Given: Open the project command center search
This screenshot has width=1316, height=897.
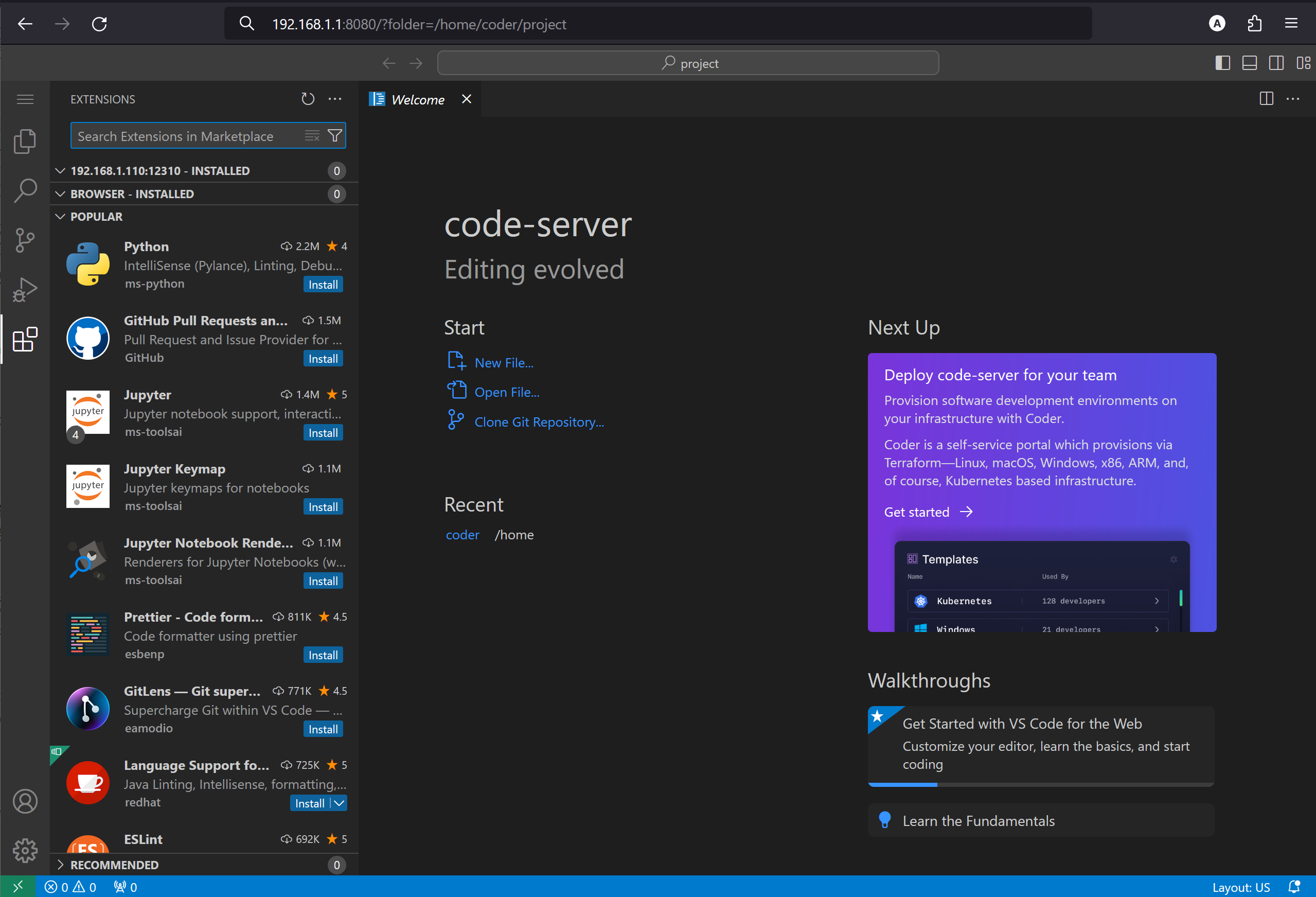Looking at the screenshot, I should (x=688, y=63).
